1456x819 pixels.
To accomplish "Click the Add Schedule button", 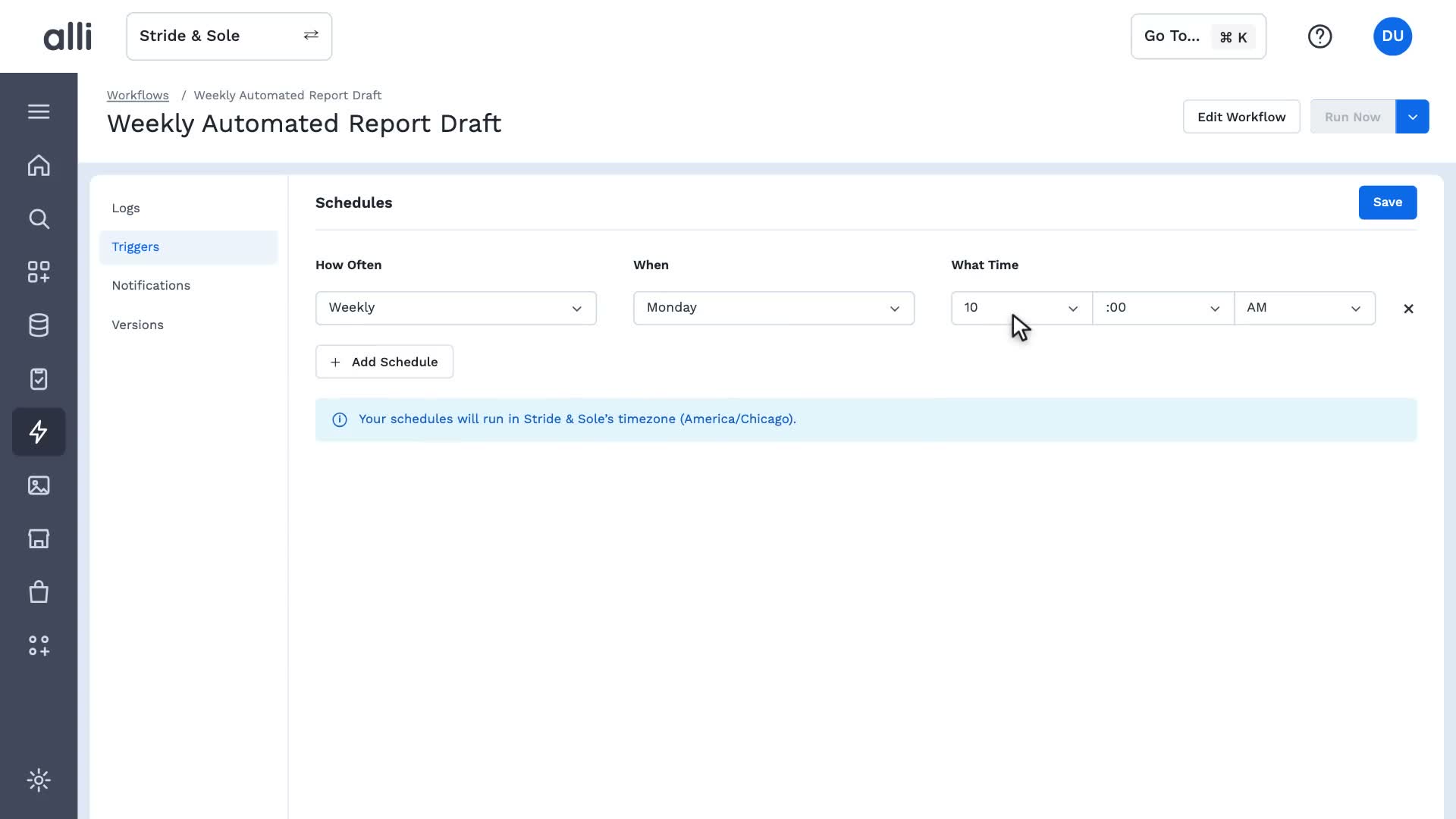I will 384,362.
